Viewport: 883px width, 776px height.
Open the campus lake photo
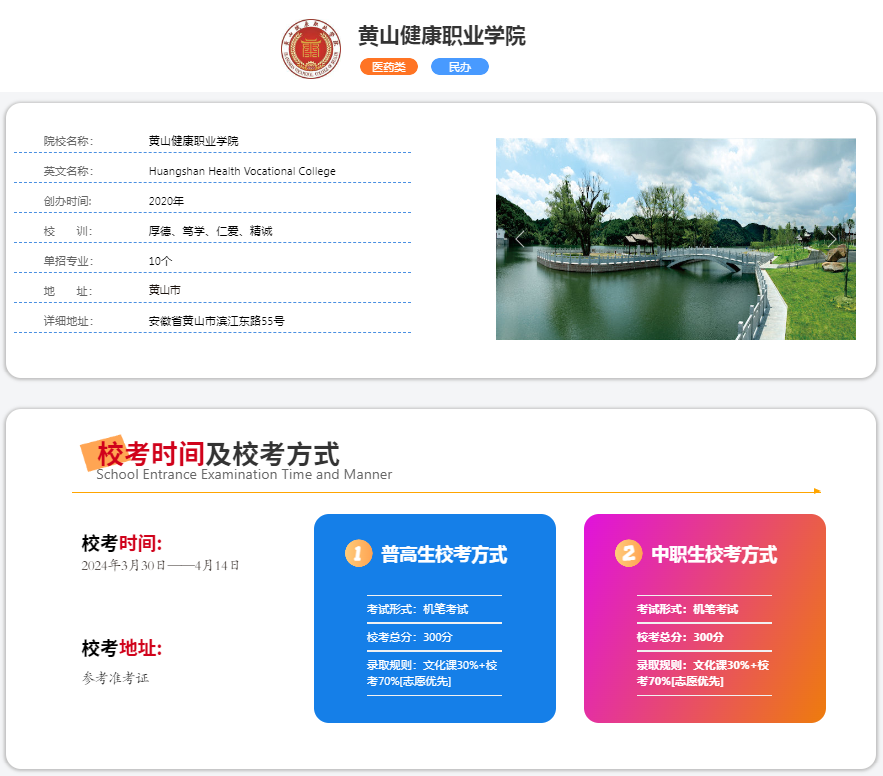pos(676,239)
